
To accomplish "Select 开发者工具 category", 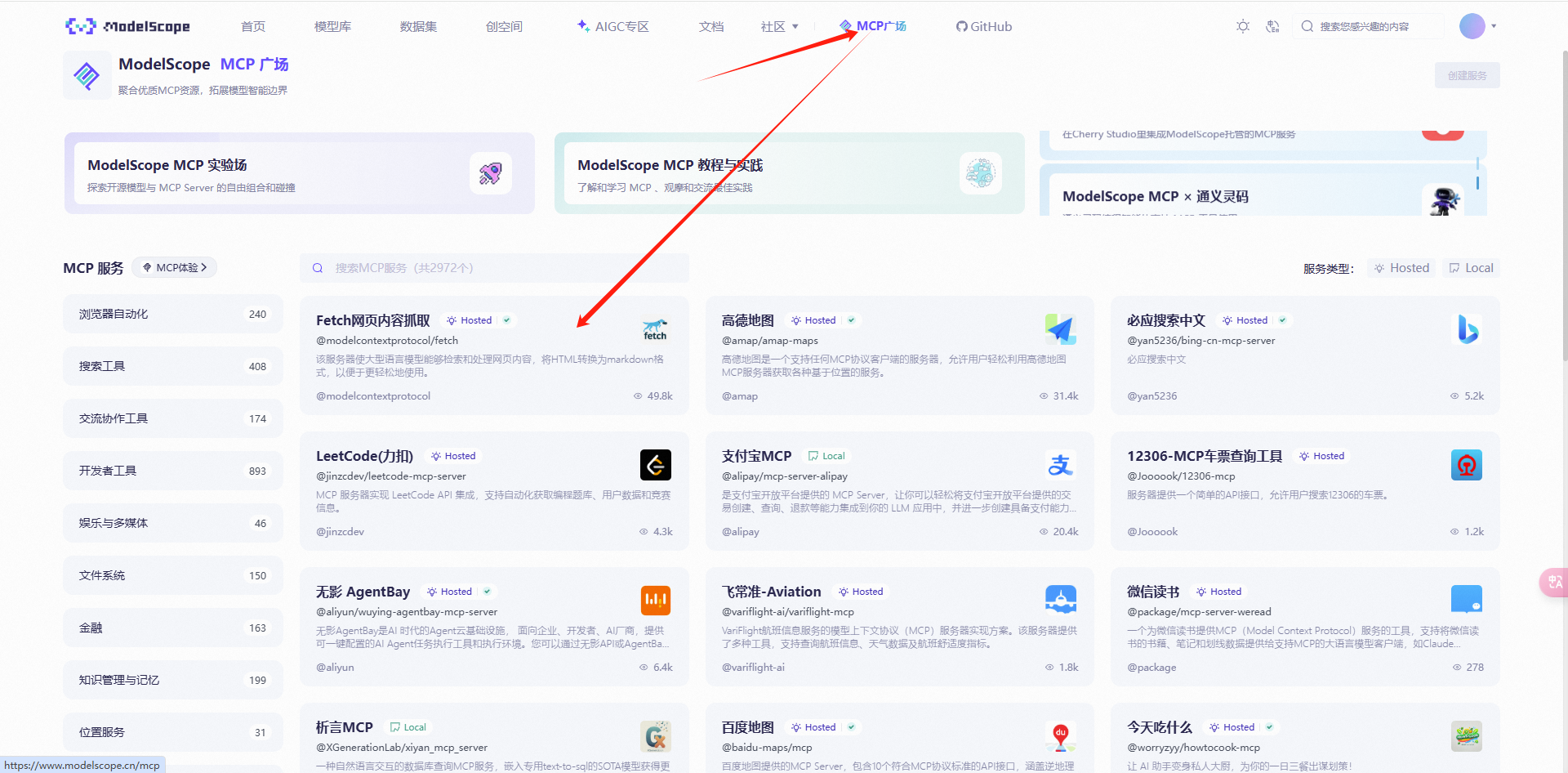I will click(173, 471).
